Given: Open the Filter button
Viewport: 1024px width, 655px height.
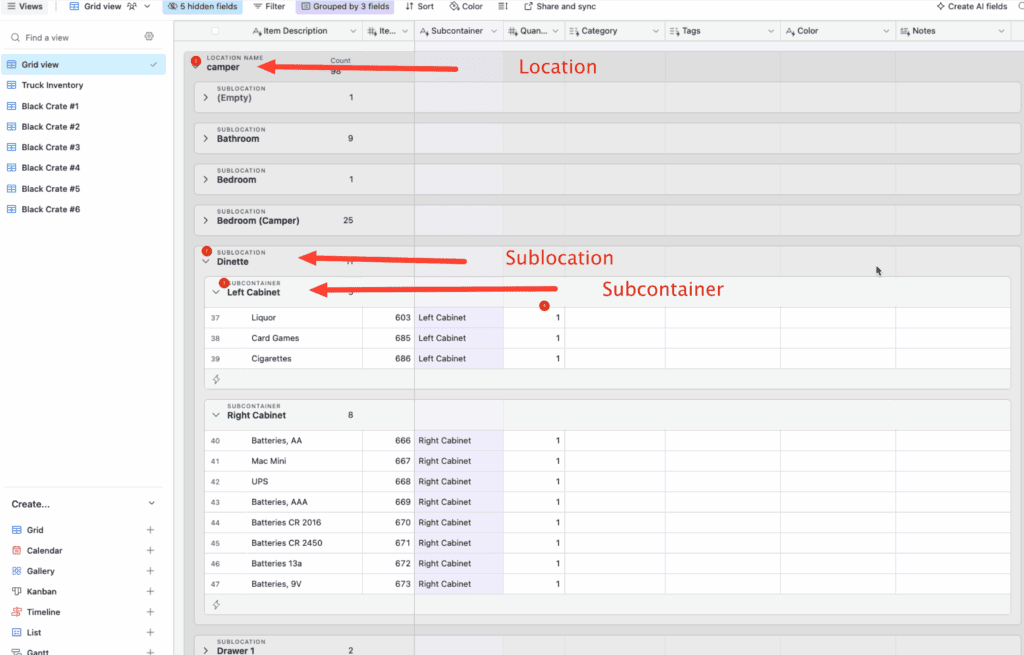Looking at the screenshot, I should click(x=269, y=6).
